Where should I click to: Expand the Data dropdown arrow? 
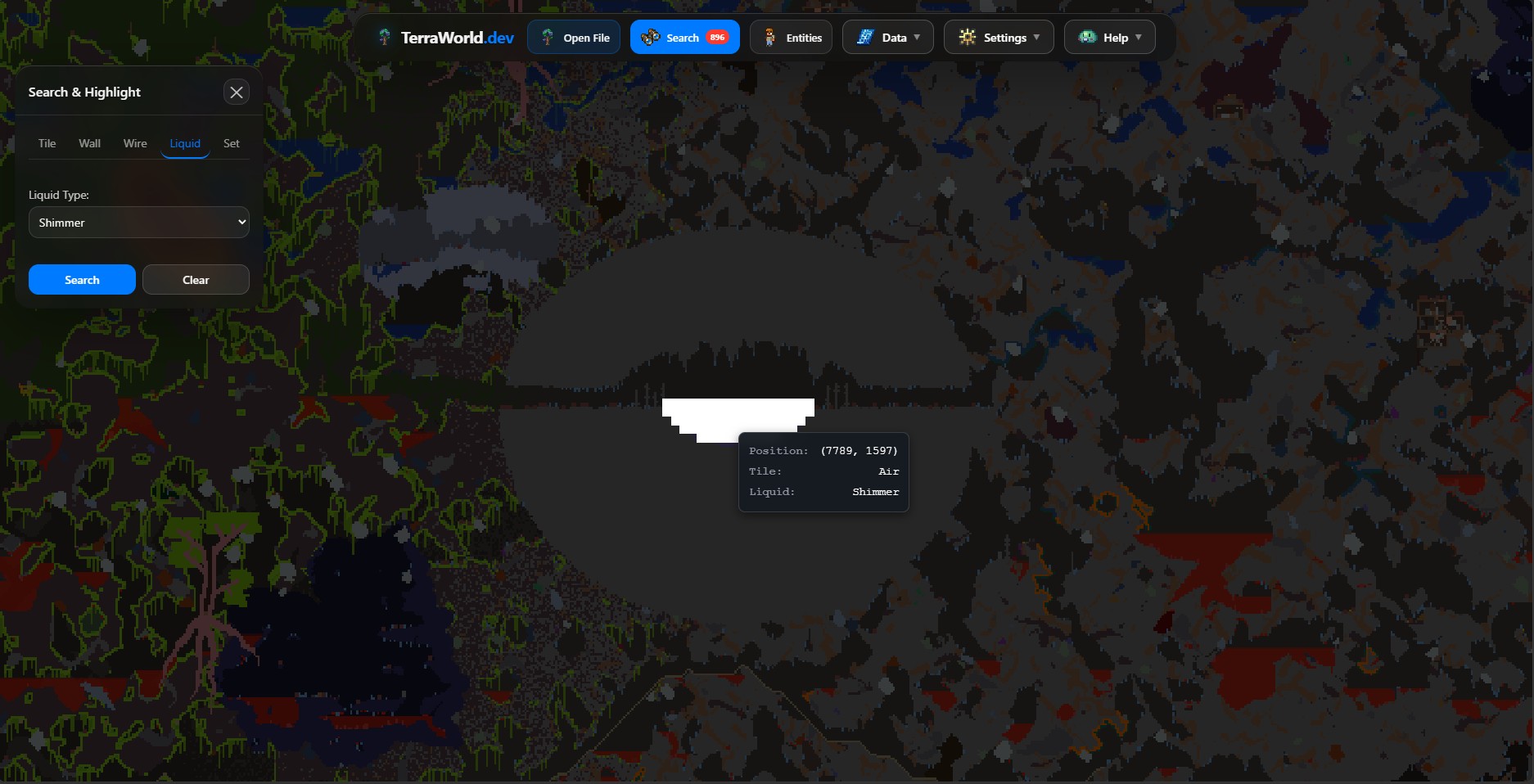click(917, 37)
